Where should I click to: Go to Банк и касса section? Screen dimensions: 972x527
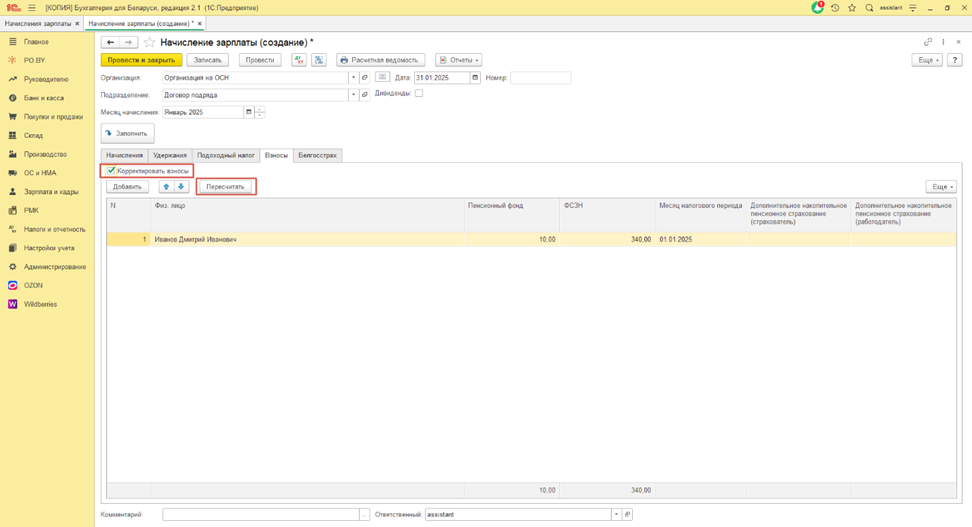click(x=43, y=98)
